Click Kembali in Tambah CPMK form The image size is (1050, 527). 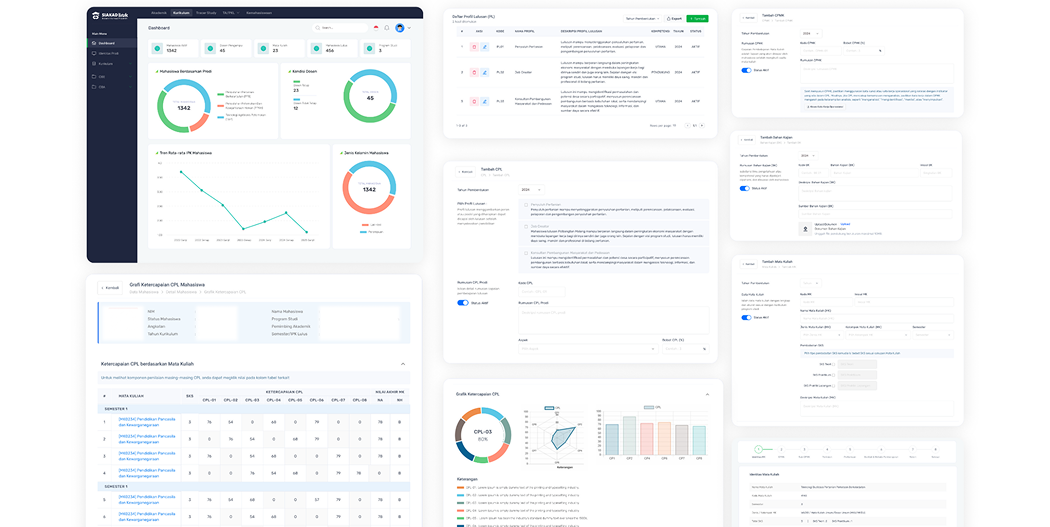point(749,17)
